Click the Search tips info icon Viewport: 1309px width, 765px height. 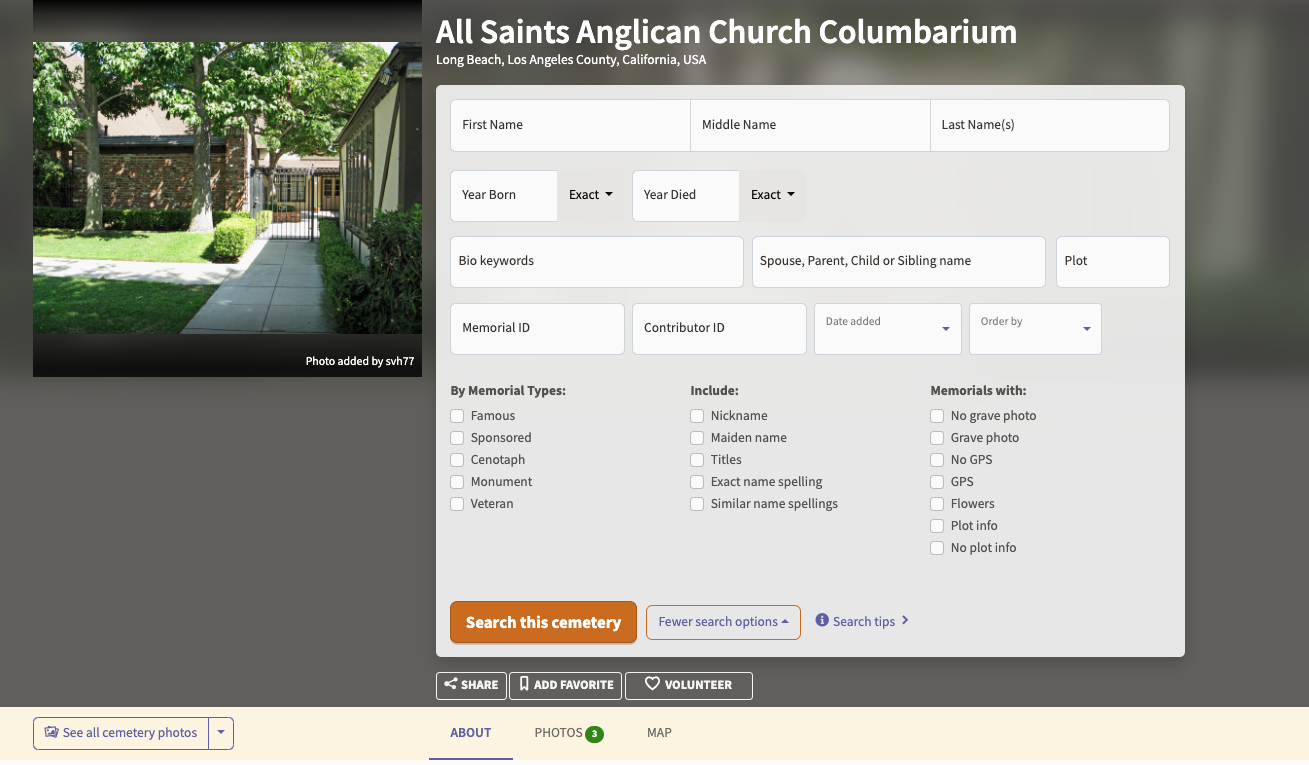pos(822,620)
